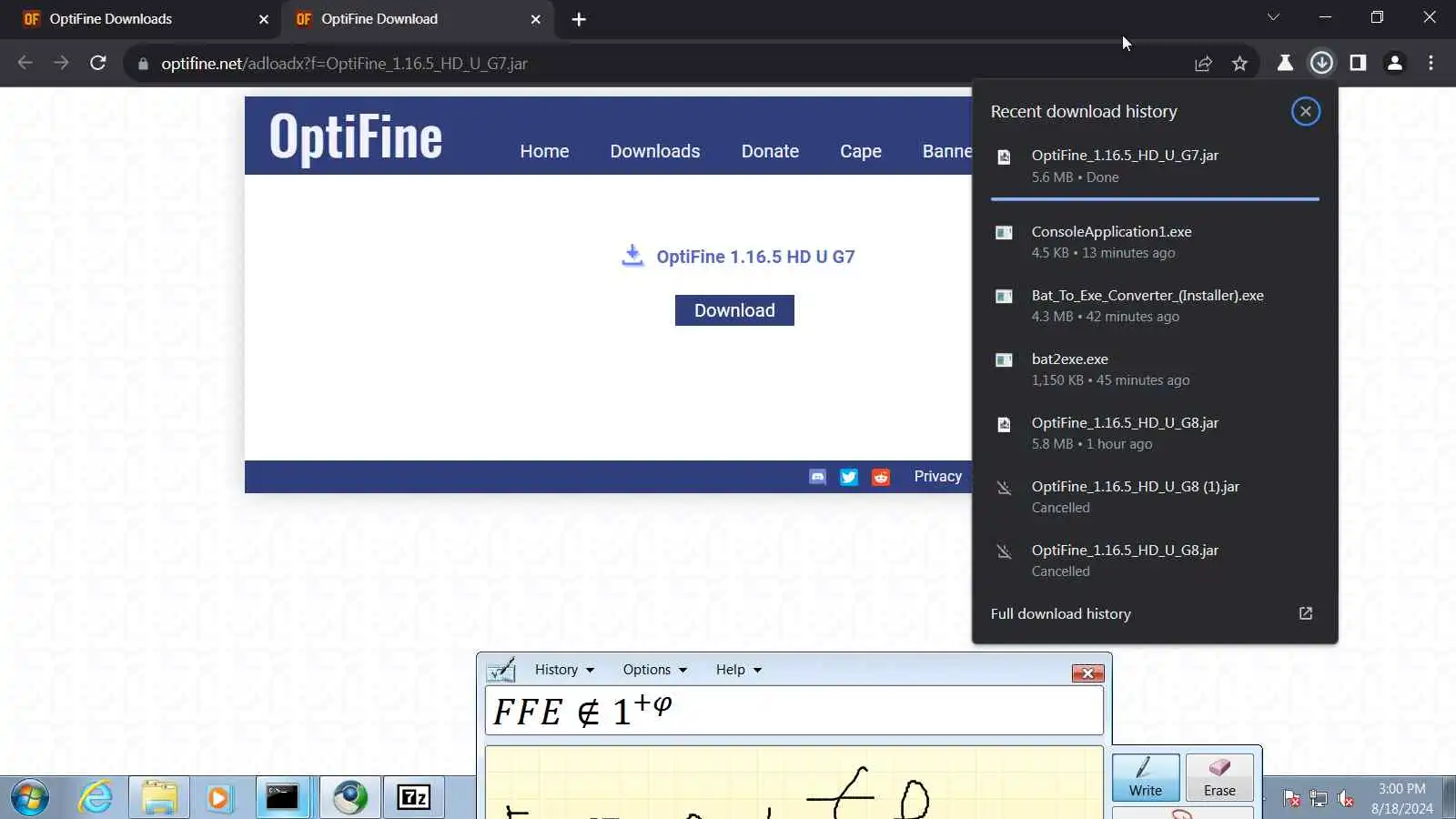Click the OptiFine logo
1456x819 pixels.
(x=356, y=137)
